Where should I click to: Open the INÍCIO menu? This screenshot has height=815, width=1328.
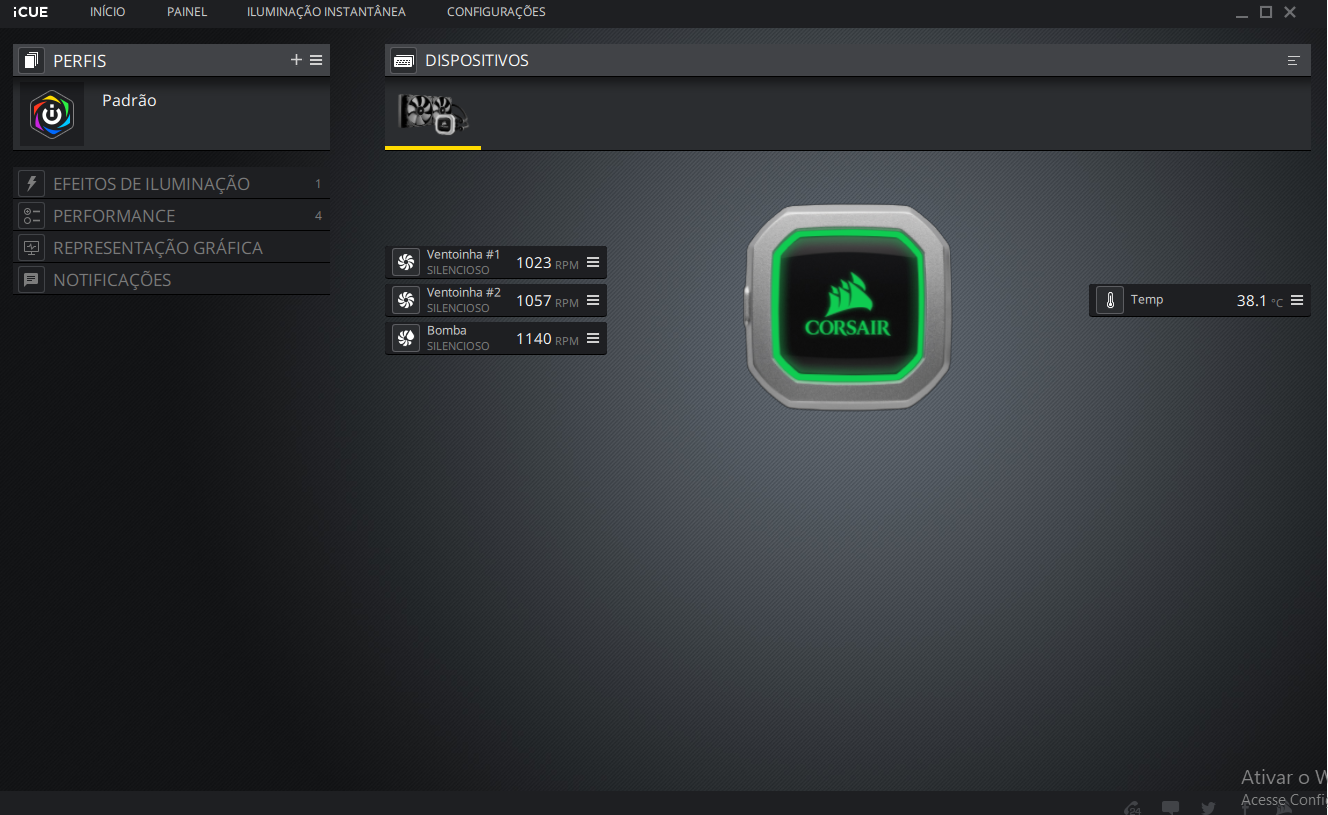(x=107, y=12)
